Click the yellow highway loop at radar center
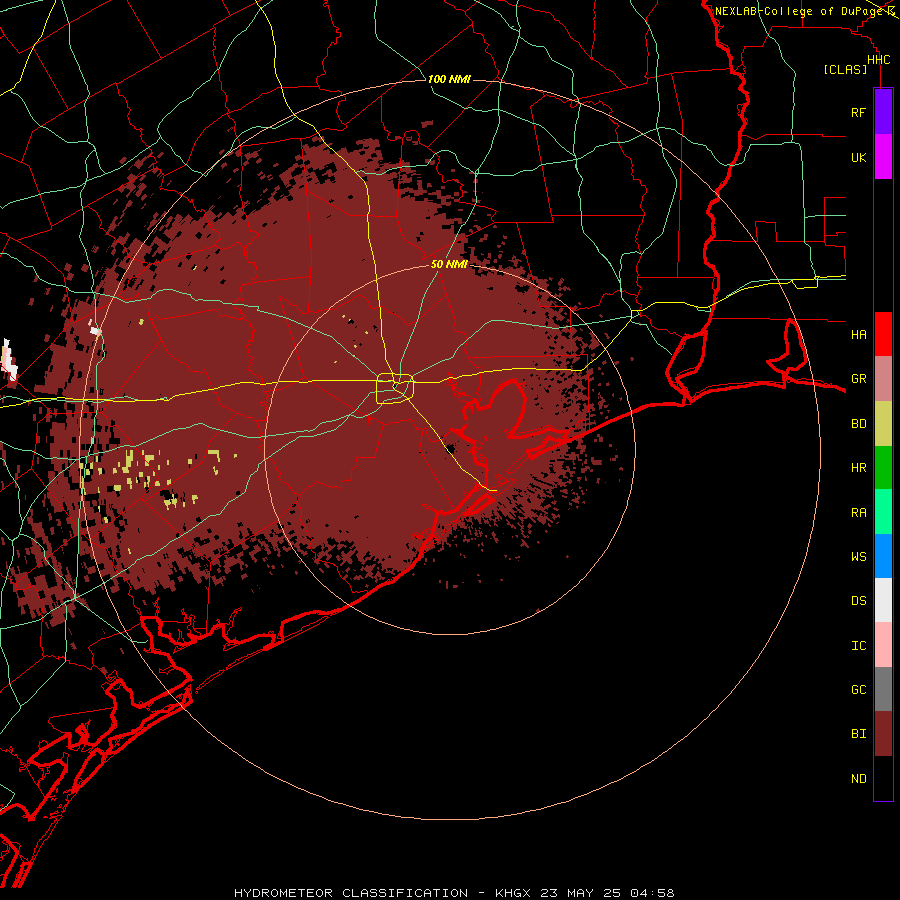This screenshot has width=900, height=900. 395,389
